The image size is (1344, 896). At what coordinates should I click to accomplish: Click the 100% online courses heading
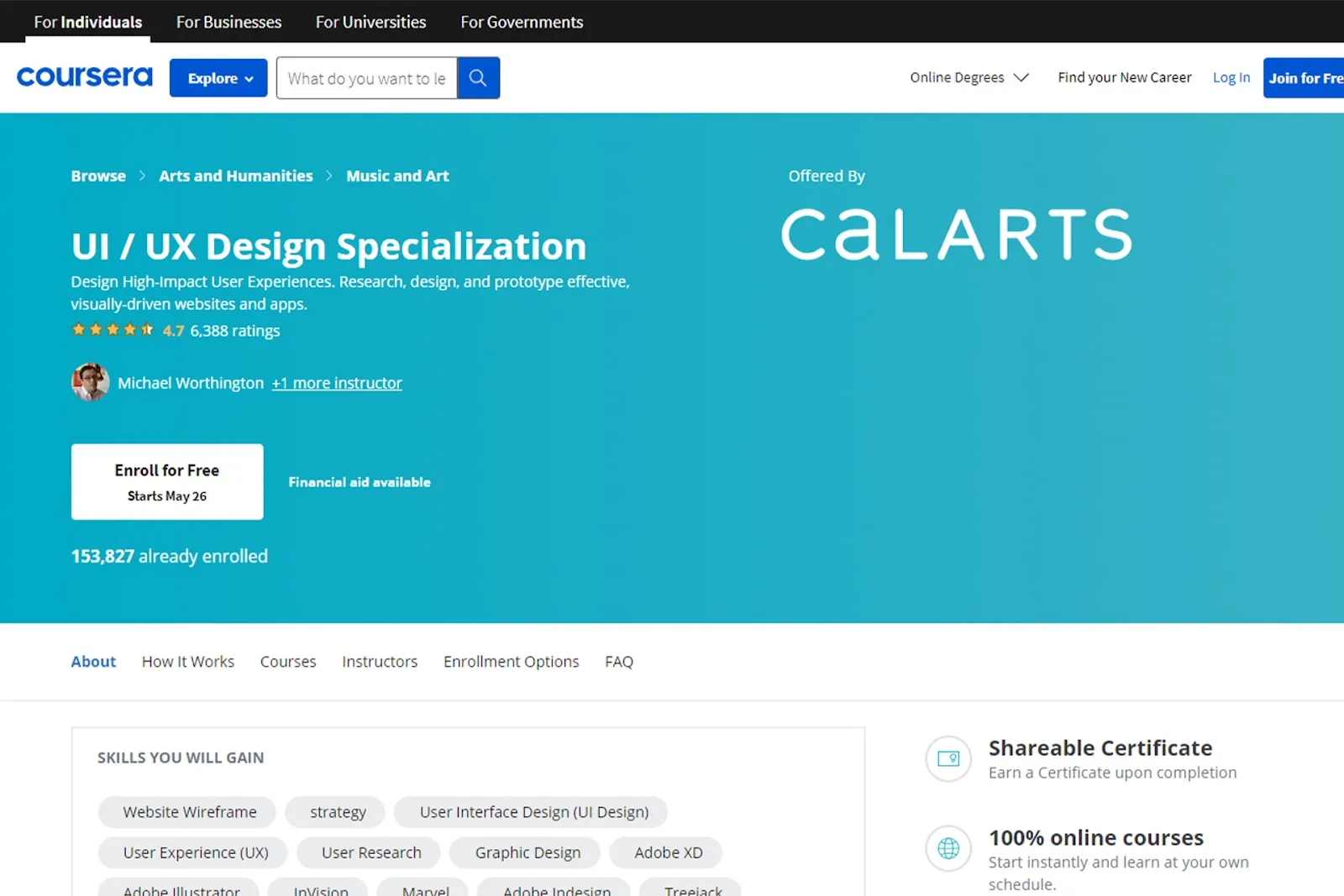click(x=1096, y=837)
